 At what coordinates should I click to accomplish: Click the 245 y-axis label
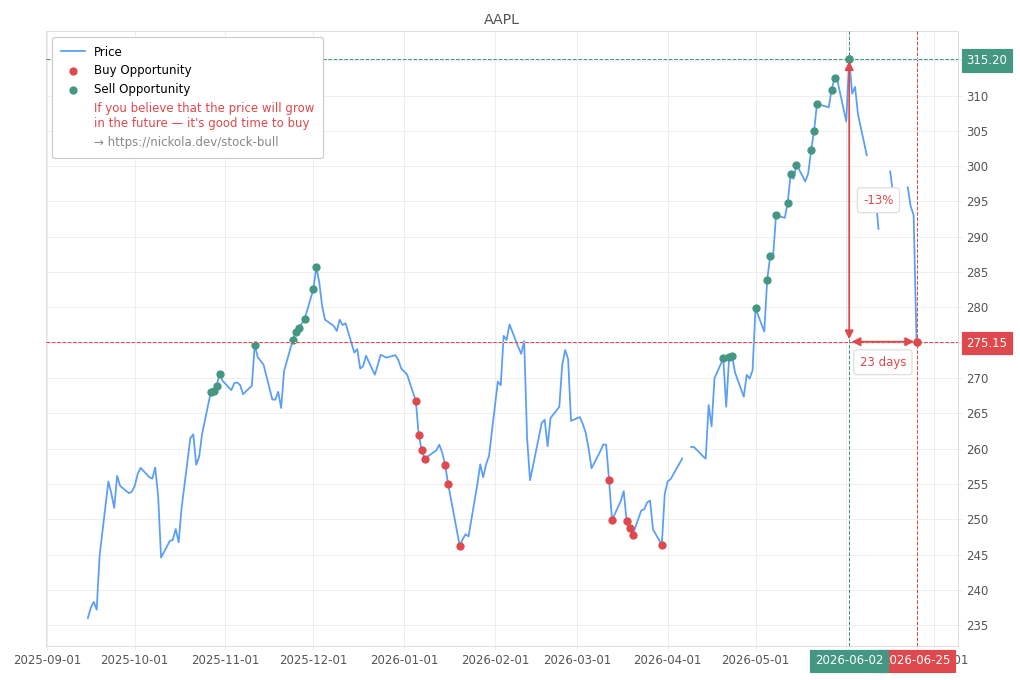977,556
